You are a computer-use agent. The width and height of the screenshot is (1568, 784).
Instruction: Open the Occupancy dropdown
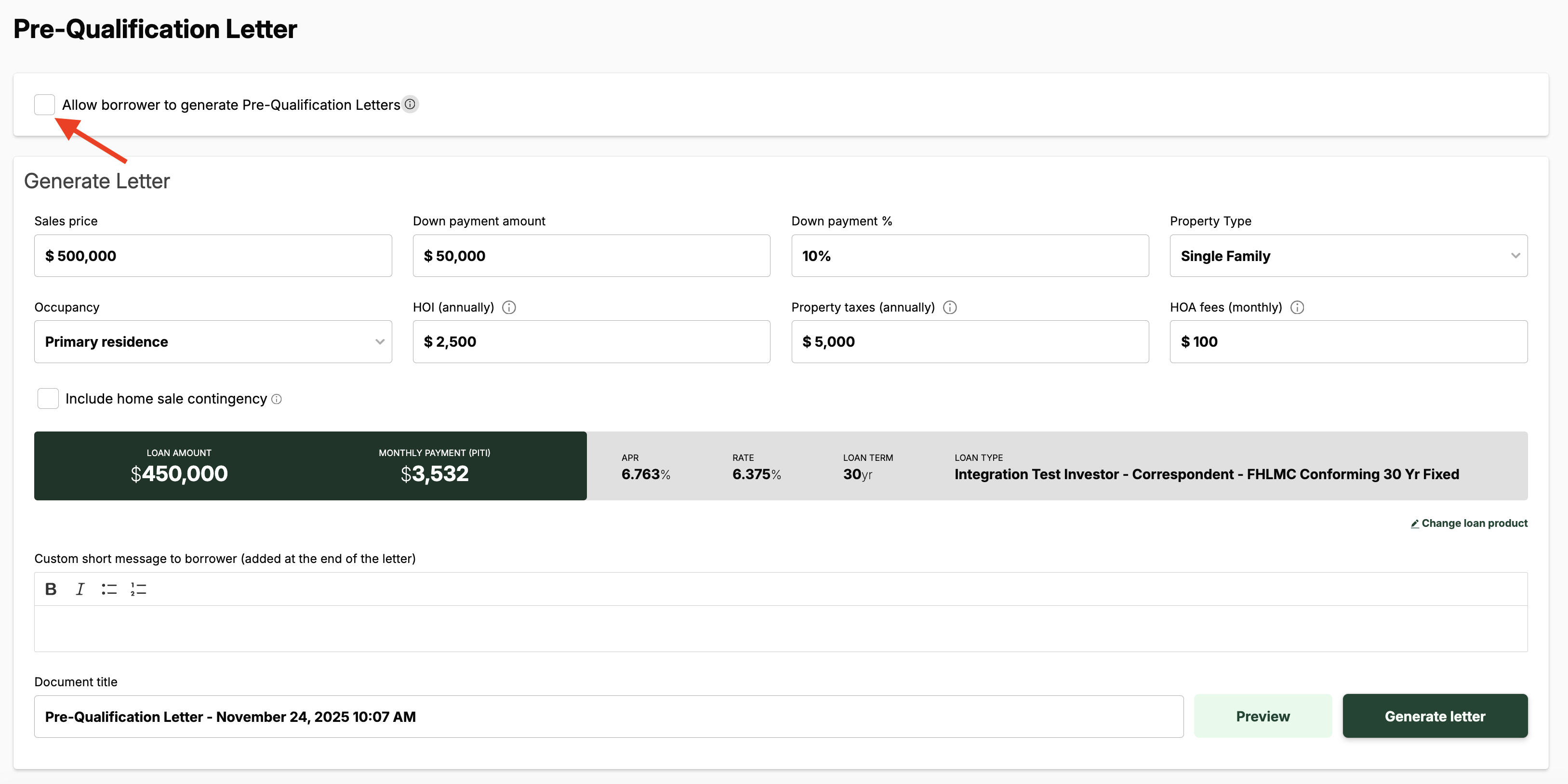point(213,342)
